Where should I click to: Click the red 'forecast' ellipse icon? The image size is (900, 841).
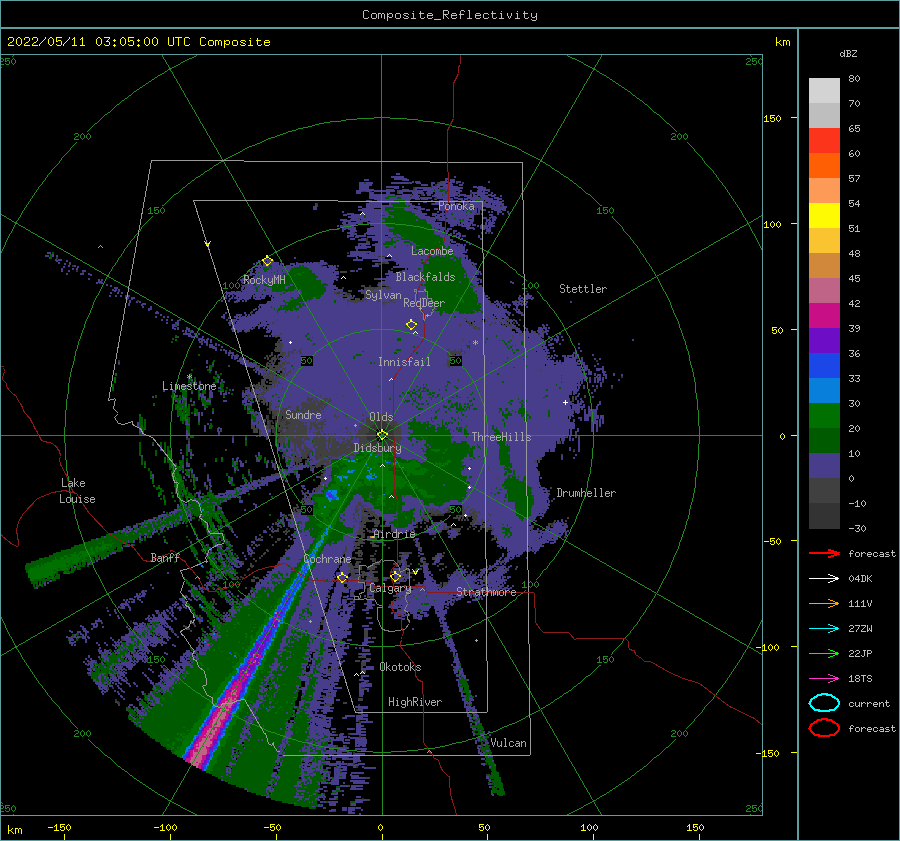tap(824, 728)
